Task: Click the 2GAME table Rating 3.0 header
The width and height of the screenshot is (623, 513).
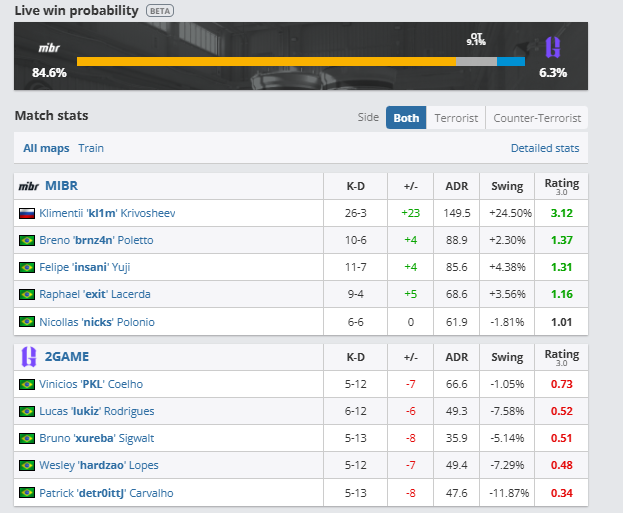Action: [x=561, y=357]
